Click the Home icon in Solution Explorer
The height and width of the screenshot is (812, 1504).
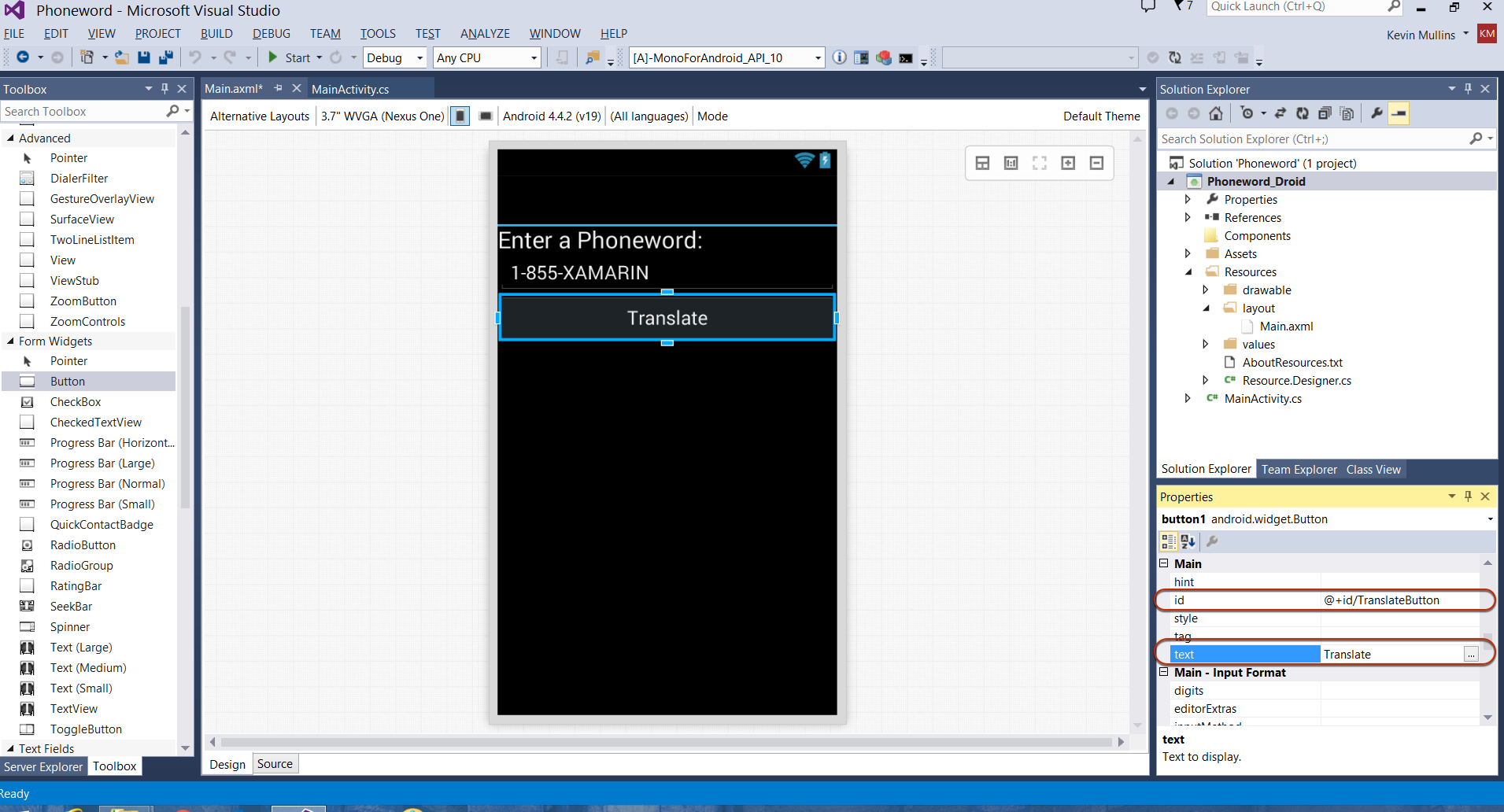1216,113
